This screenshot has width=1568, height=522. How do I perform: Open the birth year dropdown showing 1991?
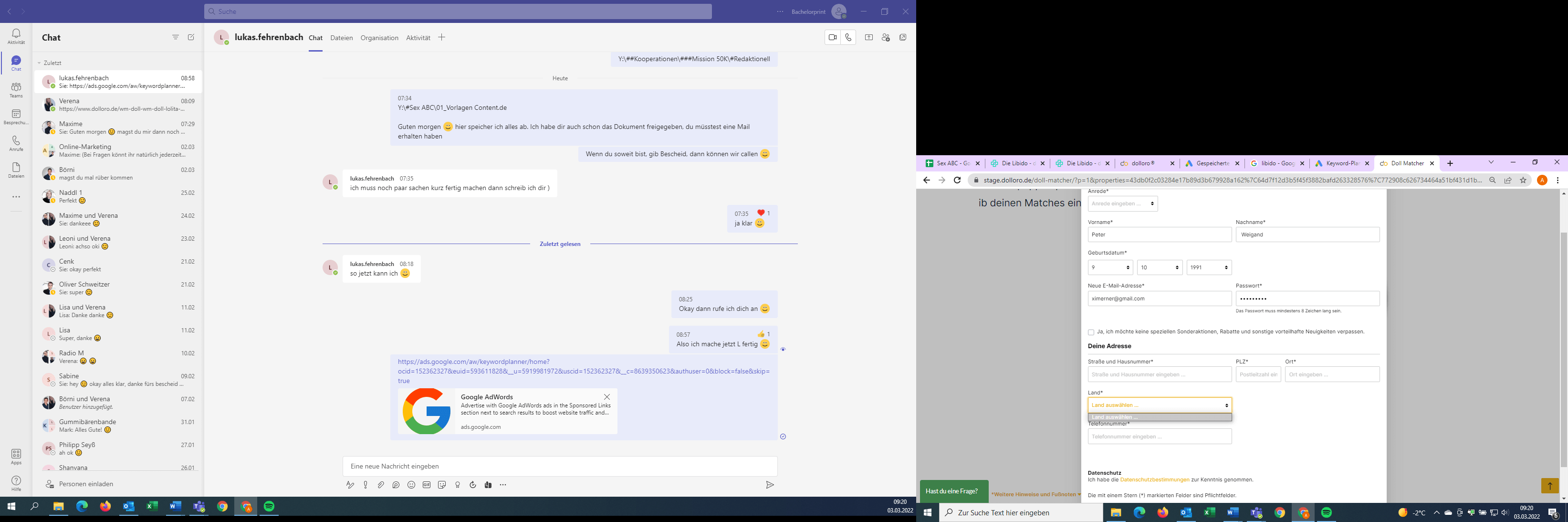click(1209, 267)
